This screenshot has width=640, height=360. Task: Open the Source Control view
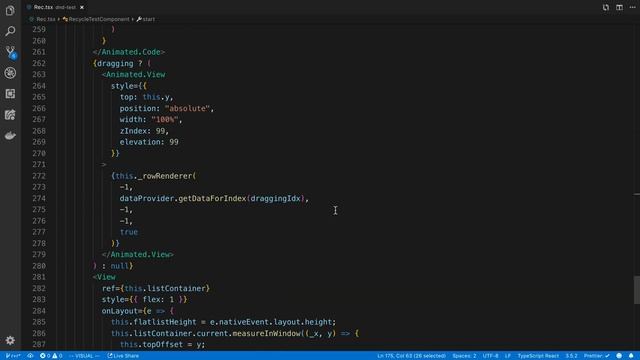point(10,52)
